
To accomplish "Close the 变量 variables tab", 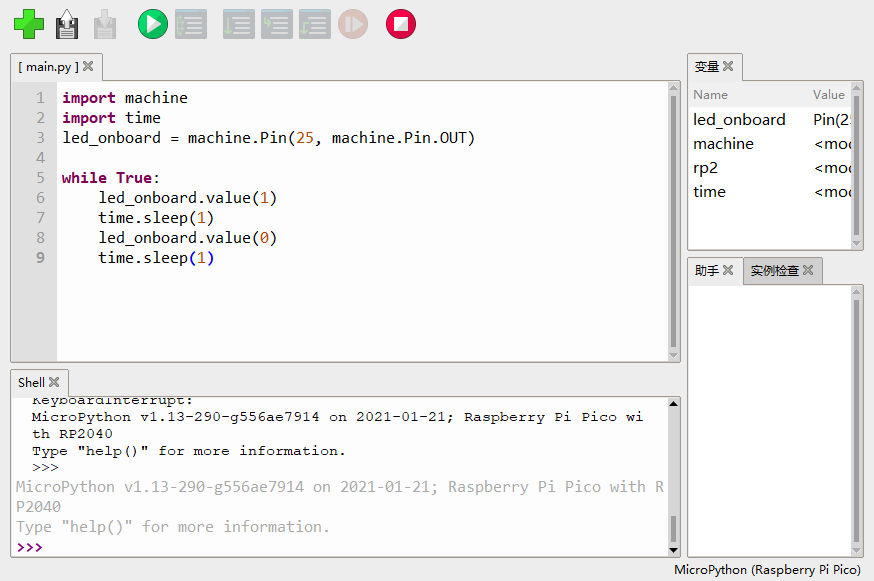I will coord(728,66).
